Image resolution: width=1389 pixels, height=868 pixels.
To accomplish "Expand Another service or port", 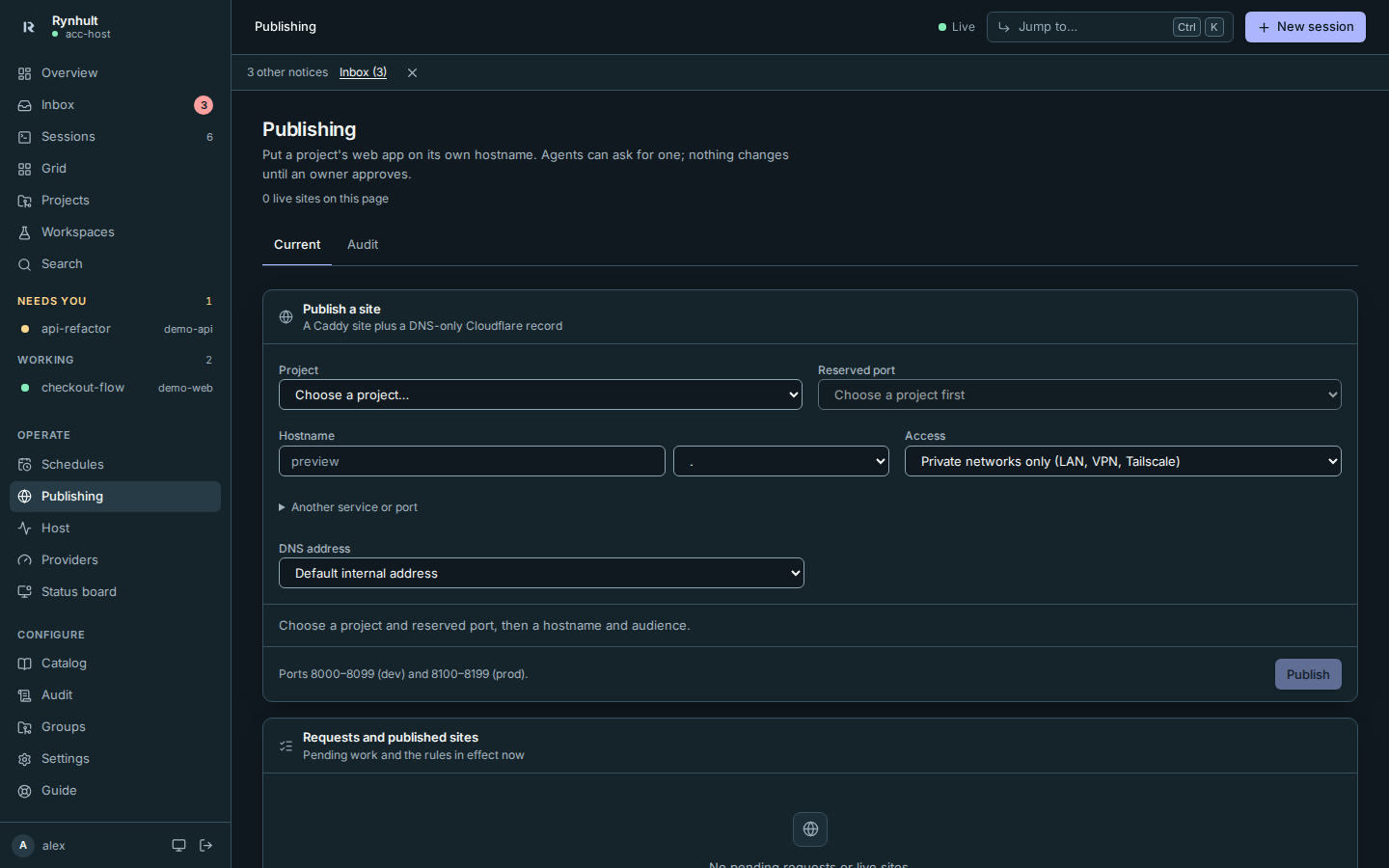I will pos(348,507).
